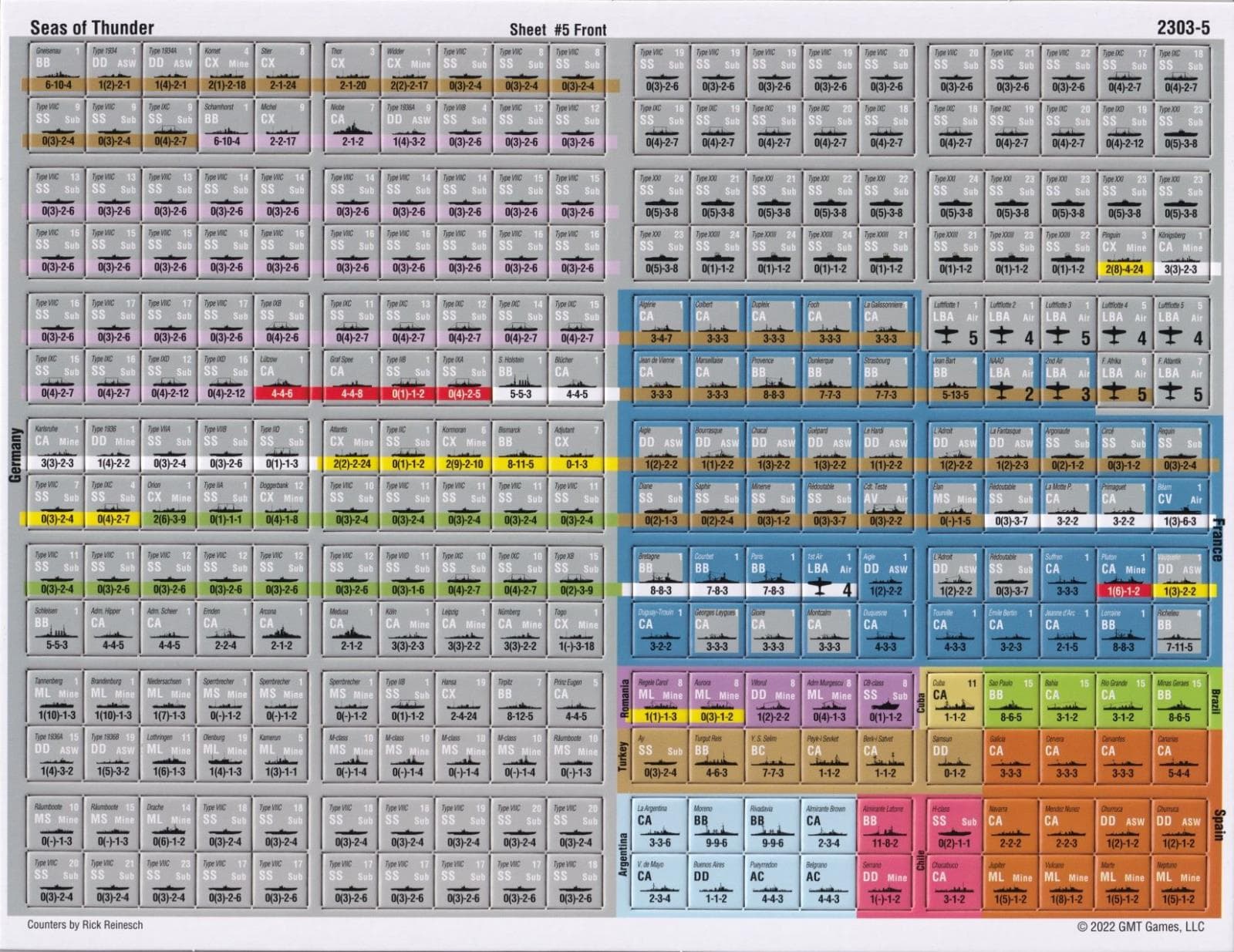
Task: Click the Algérie cruiser counter
Action: [661, 324]
